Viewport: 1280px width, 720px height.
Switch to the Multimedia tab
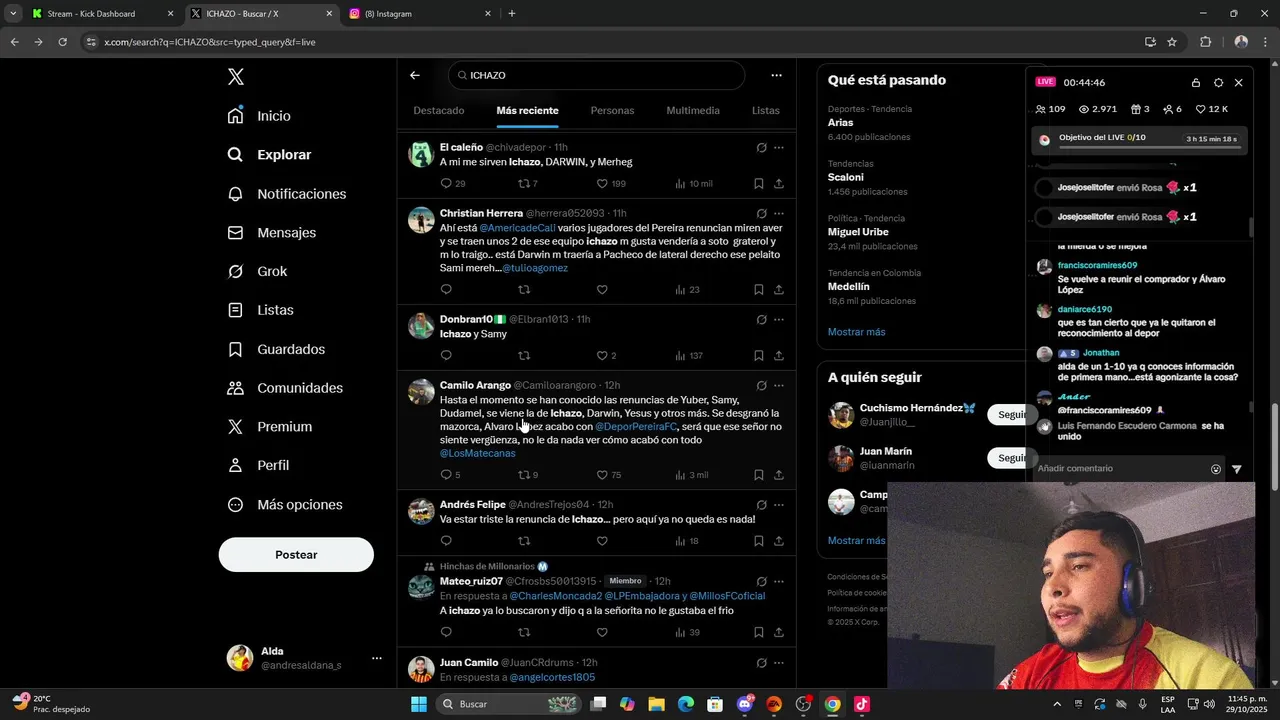pos(693,110)
